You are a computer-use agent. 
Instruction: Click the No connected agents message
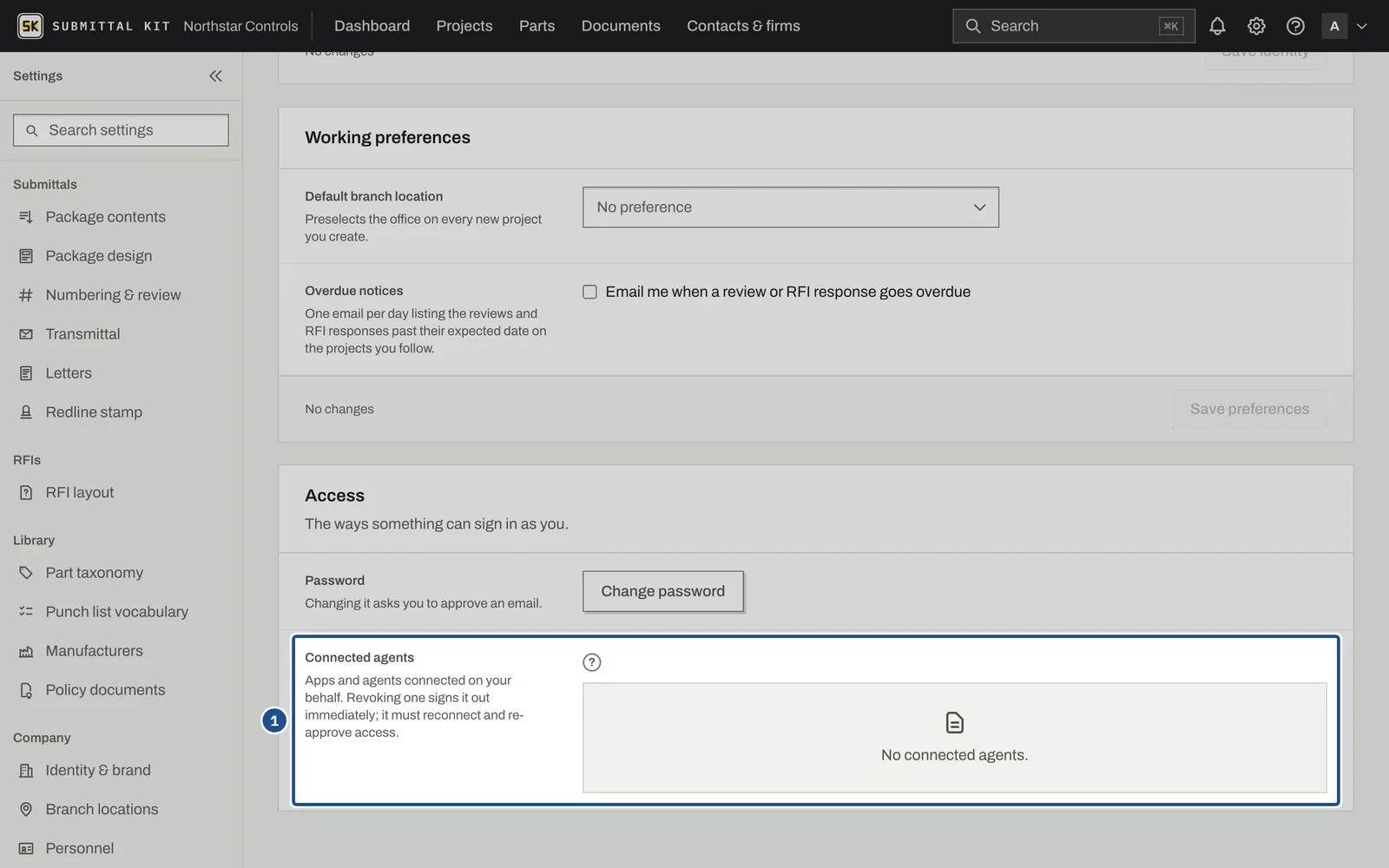coord(954,755)
